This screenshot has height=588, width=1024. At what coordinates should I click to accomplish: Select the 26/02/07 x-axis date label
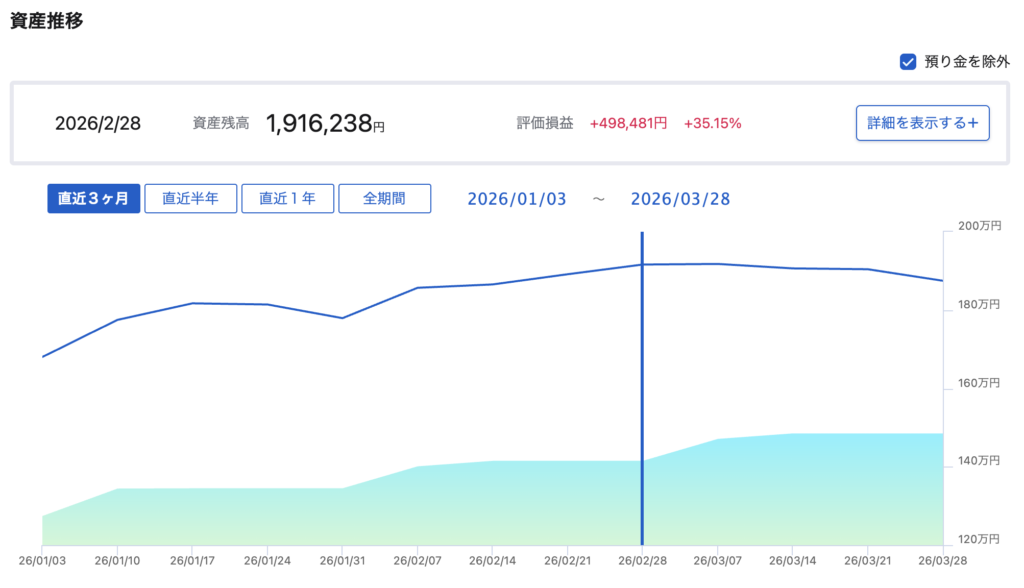[417, 560]
